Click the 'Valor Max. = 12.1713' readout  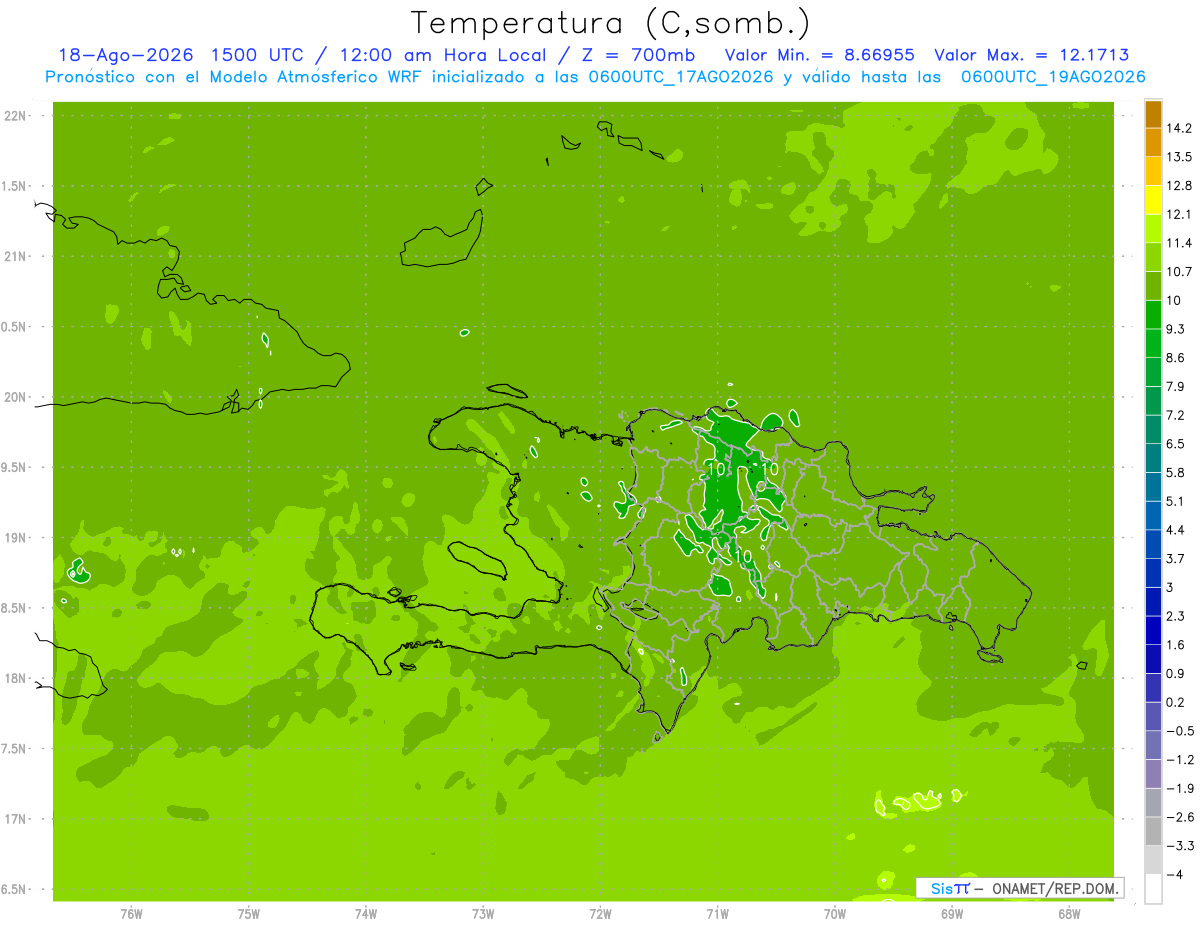[x=1031, y=55]
